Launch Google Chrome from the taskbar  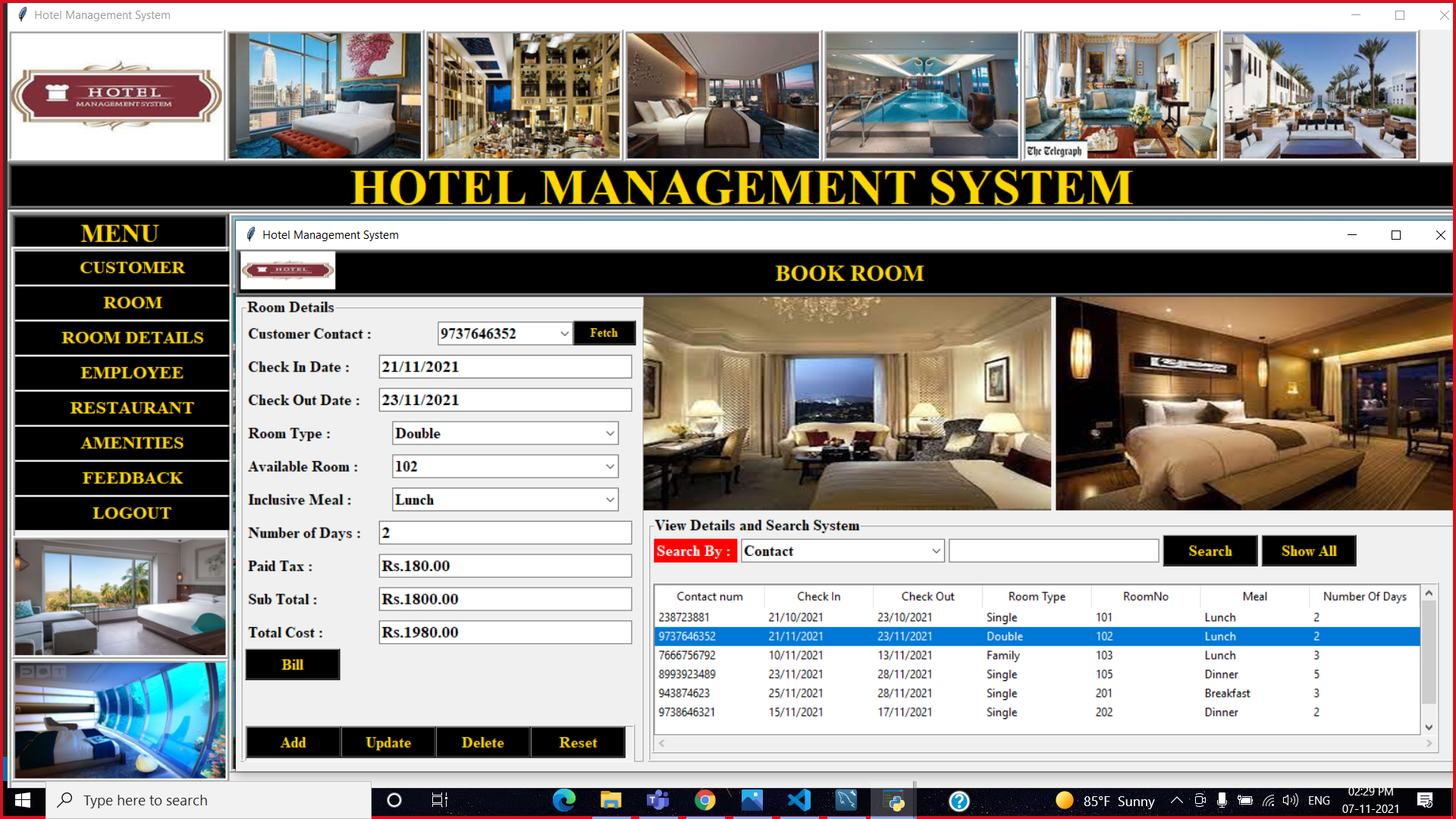[705, 800]
